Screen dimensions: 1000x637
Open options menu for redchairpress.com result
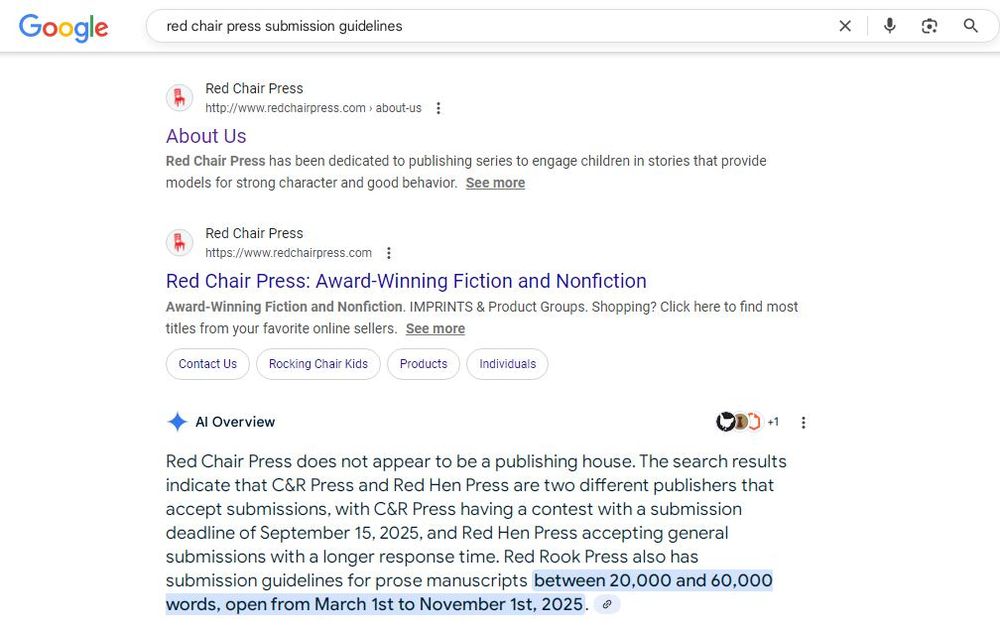coord(388,253)
